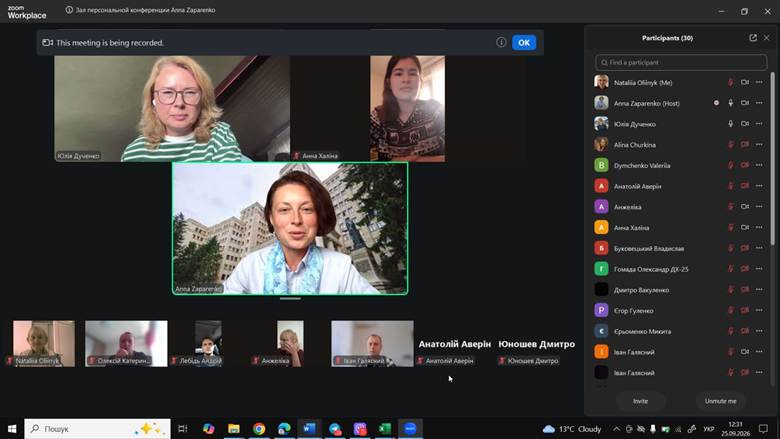Open Google Chrome from the taskbar
The width and height of the screenshot is (780, 439).
(259, 429)
